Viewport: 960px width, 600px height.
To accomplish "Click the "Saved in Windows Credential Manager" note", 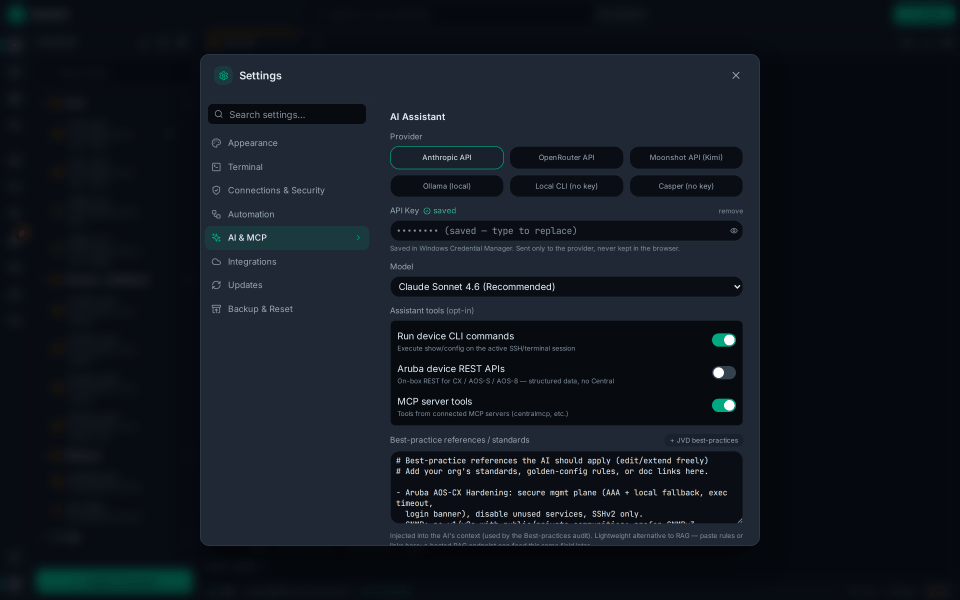I will tap(534, 249).
